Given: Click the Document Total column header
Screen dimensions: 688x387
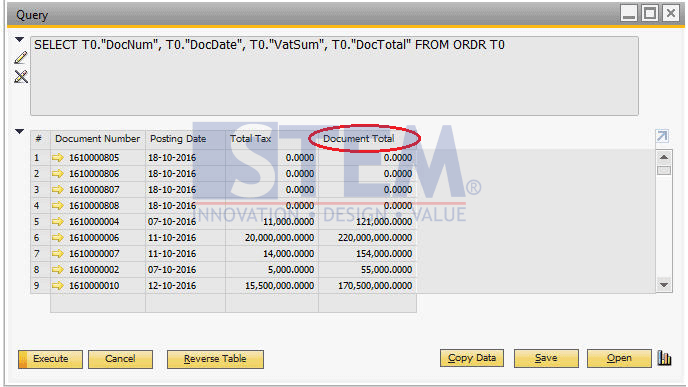Looking at the screenshot, I should (x=367, y=139).
